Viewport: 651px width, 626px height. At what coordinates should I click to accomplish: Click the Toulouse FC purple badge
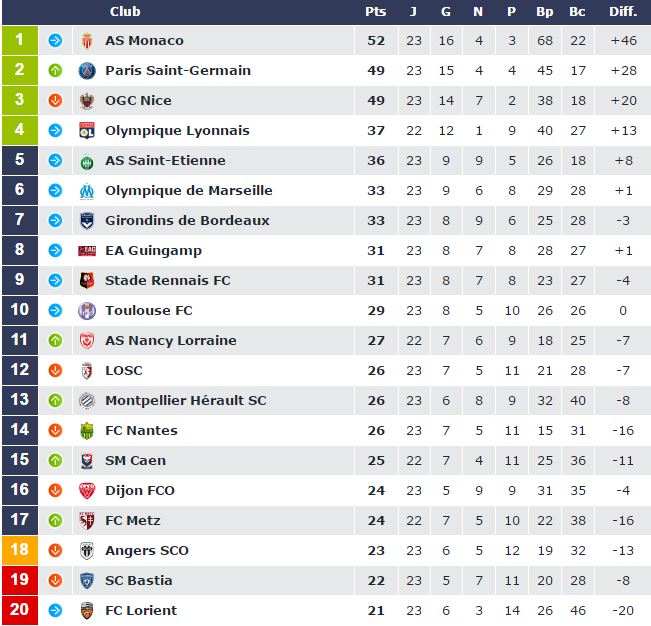[x=87, y=311]
